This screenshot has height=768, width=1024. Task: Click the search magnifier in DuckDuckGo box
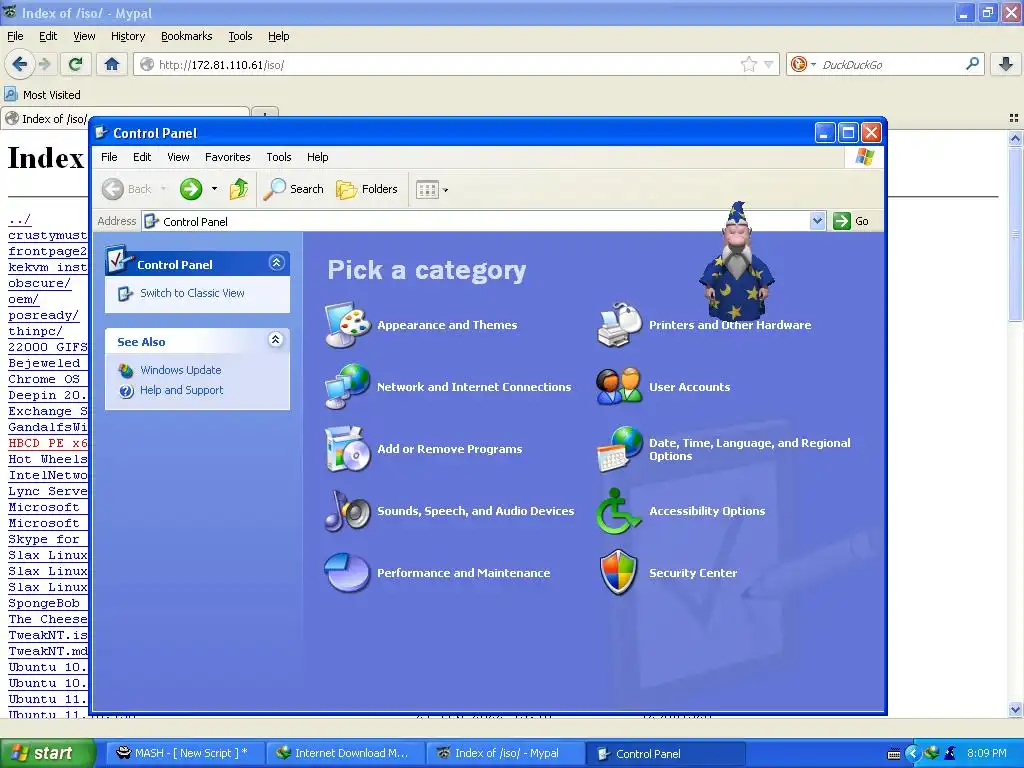pyautogui.click(x=972, y=64)
